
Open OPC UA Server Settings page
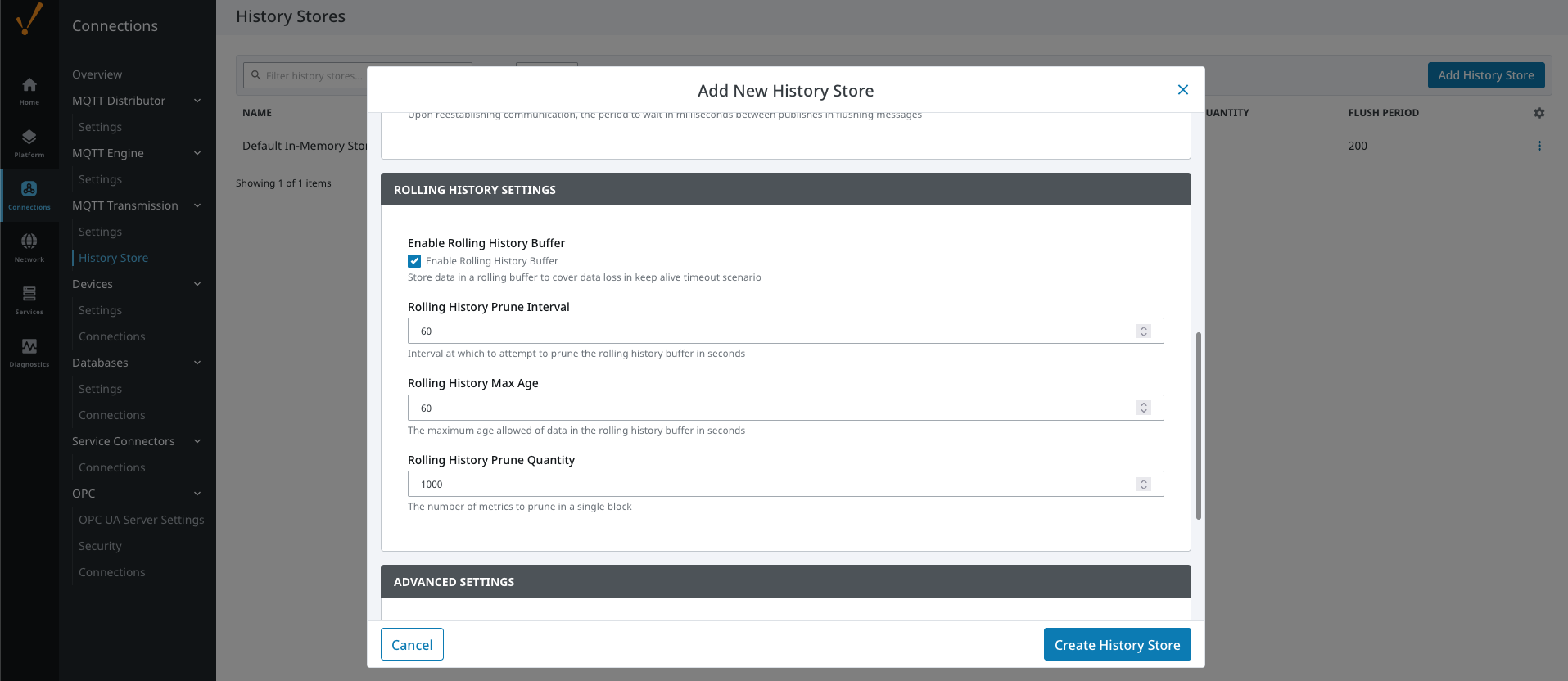141,520
